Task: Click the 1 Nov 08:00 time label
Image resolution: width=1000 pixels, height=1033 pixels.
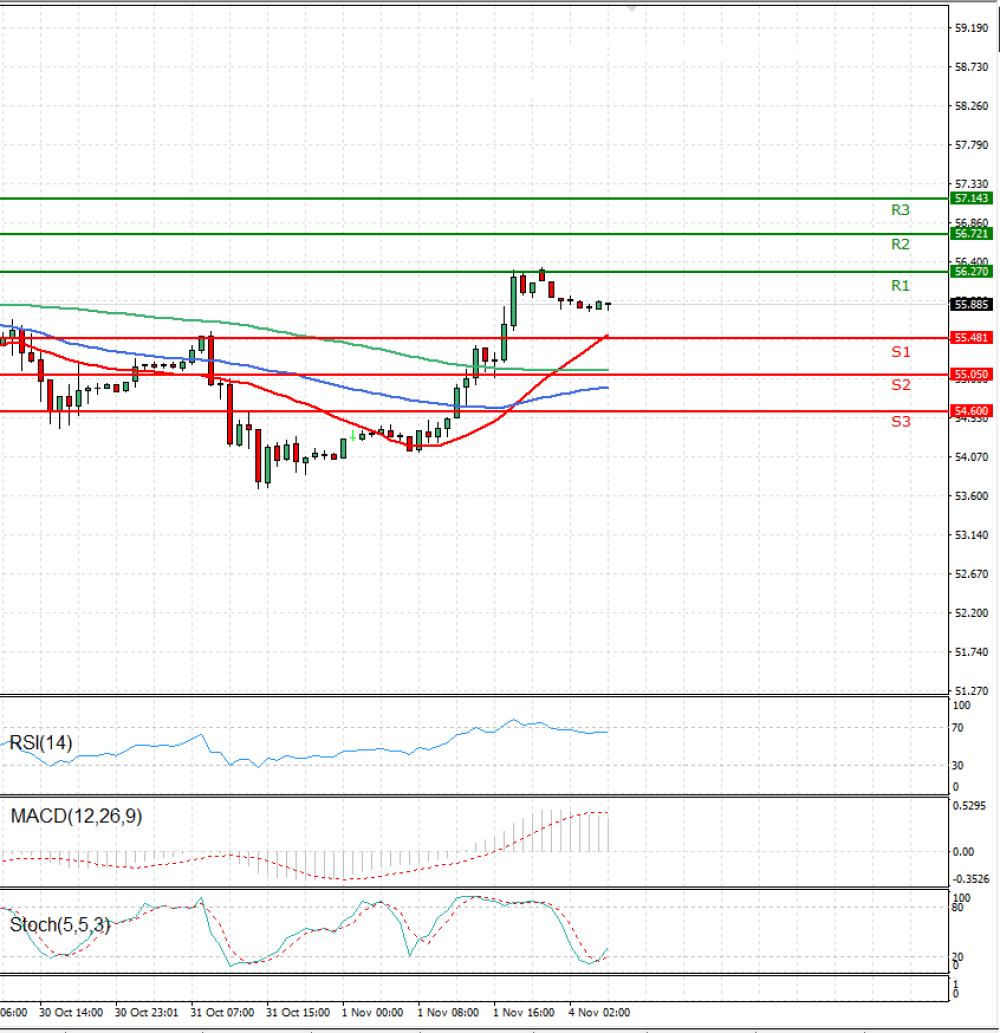Action: coord(449,1013)
